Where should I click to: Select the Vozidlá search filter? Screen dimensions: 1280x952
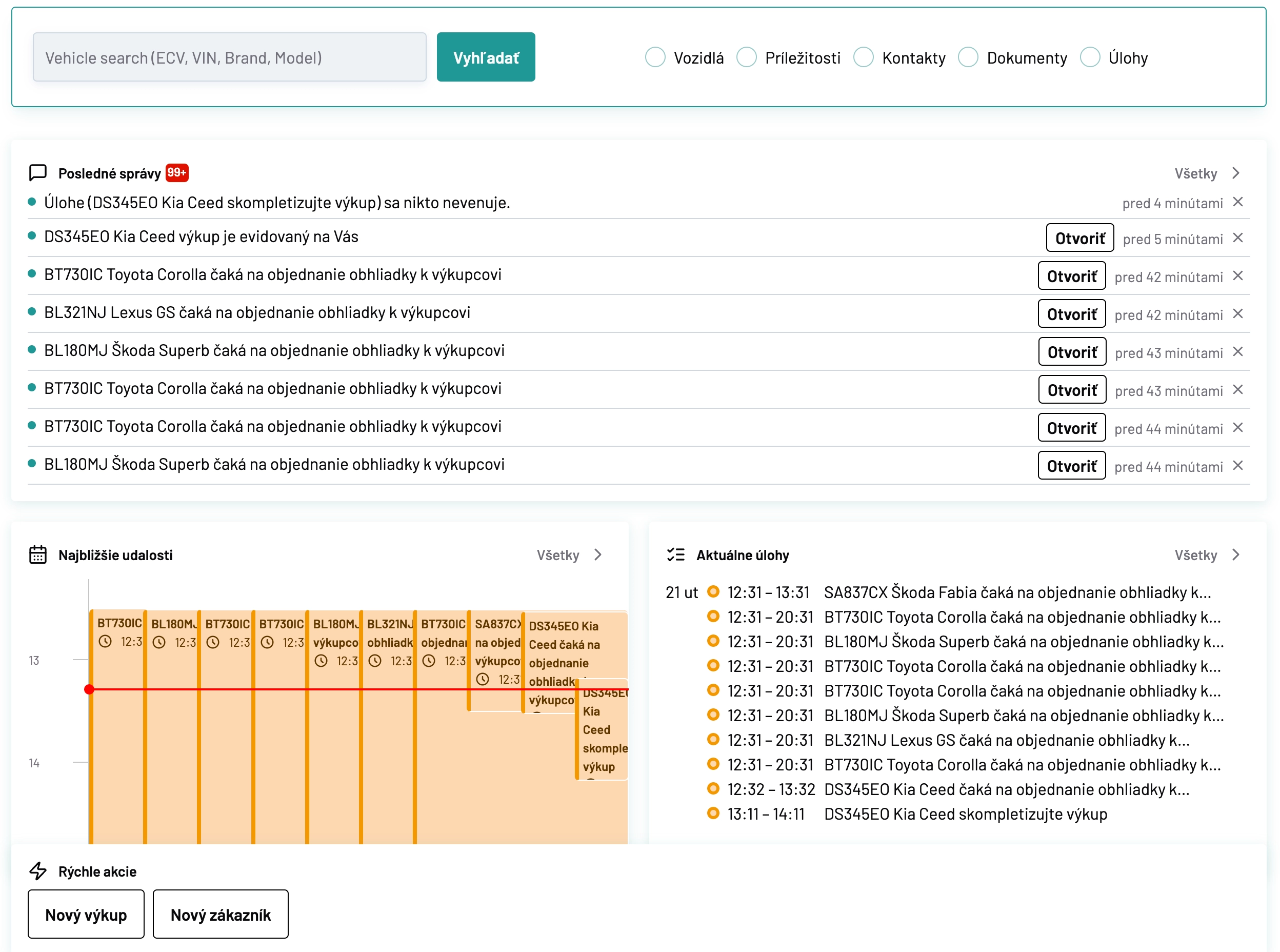point(655,57)
